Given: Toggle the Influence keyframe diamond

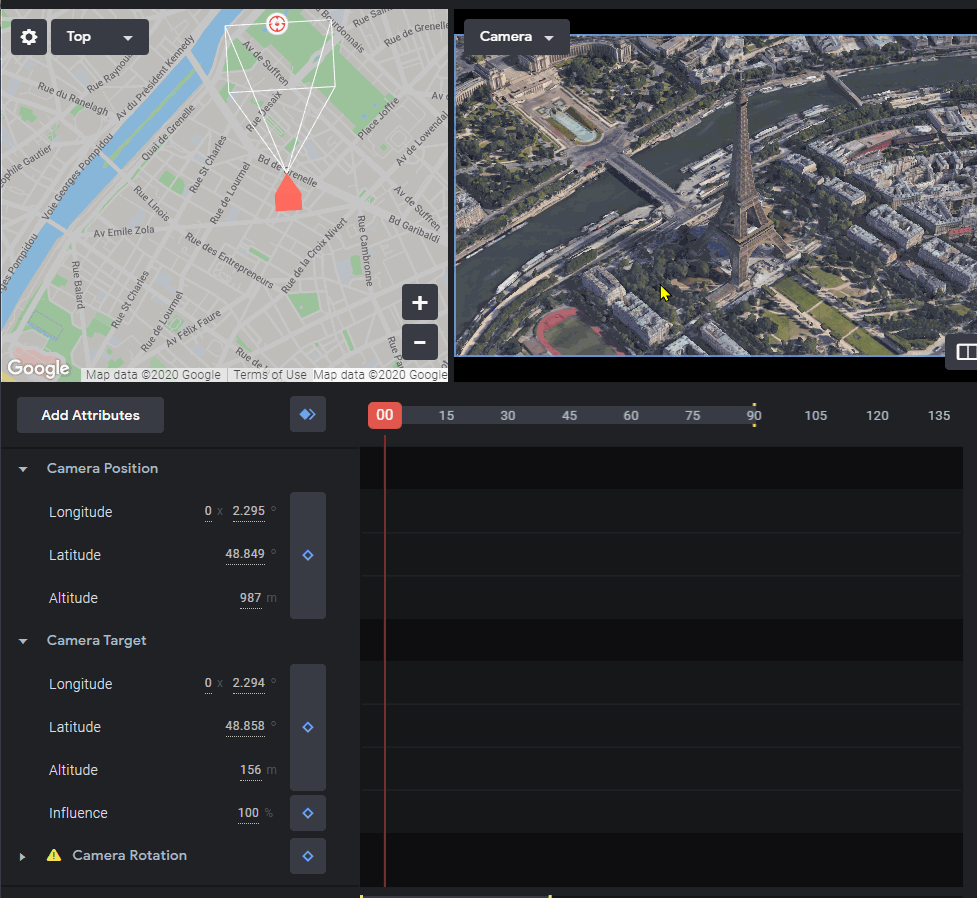Looking at the screenshot, I should click(x=308, y=813).
